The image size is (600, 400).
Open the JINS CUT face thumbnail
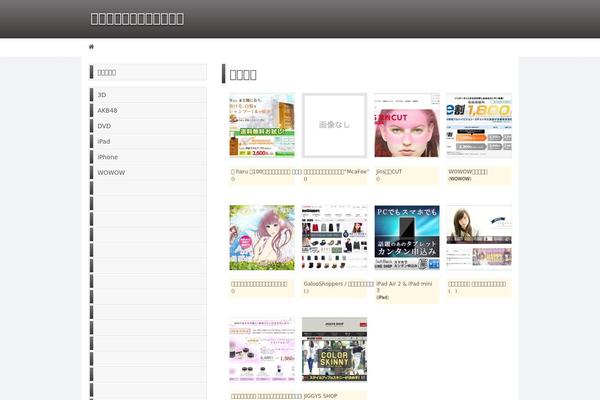coord(407,125)
